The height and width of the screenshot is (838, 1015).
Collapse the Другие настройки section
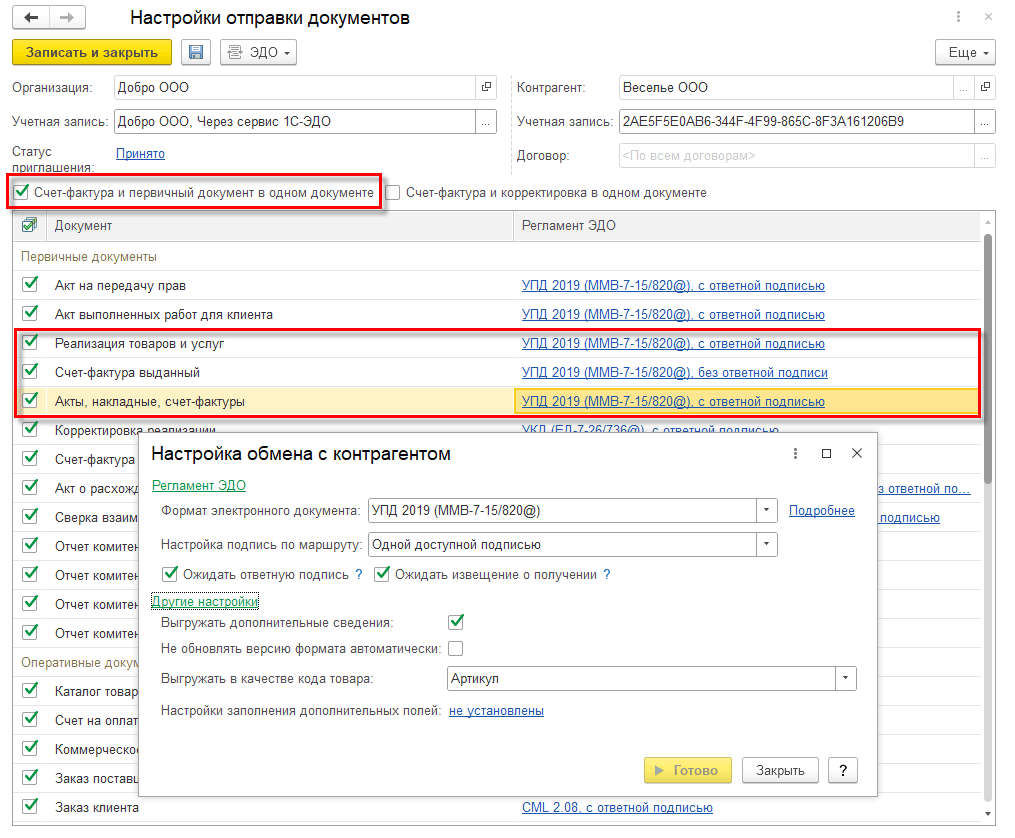click(x=205, y=602)
